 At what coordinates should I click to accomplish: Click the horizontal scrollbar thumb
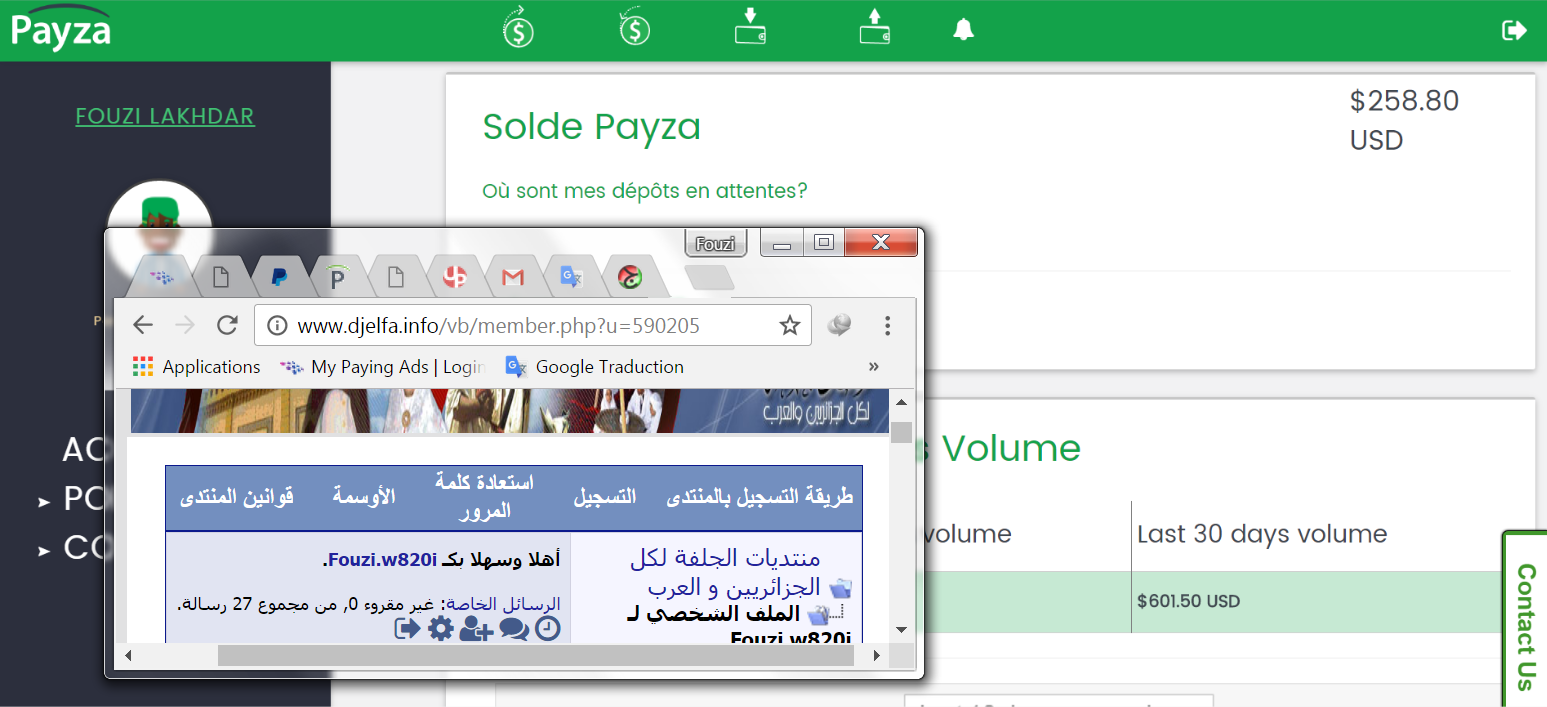tap(536, 656)
